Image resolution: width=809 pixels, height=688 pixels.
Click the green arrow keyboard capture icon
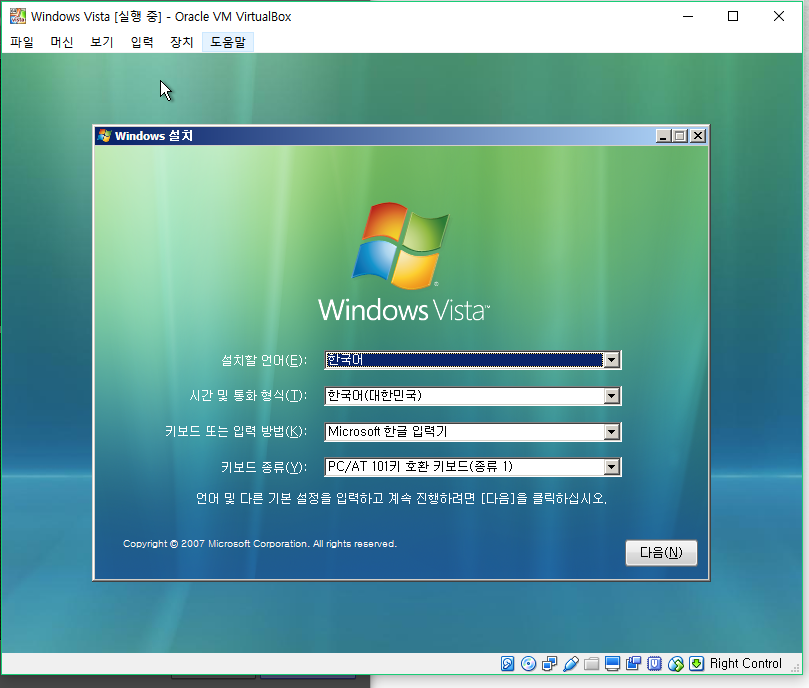tap(696, 664)
